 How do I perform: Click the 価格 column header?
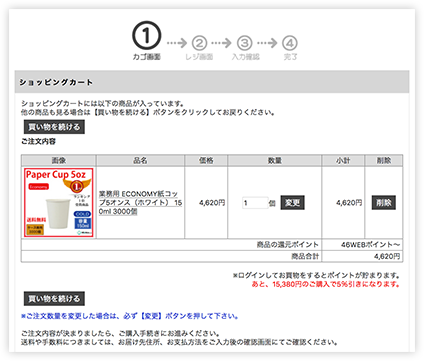click(x=206, y=161)
